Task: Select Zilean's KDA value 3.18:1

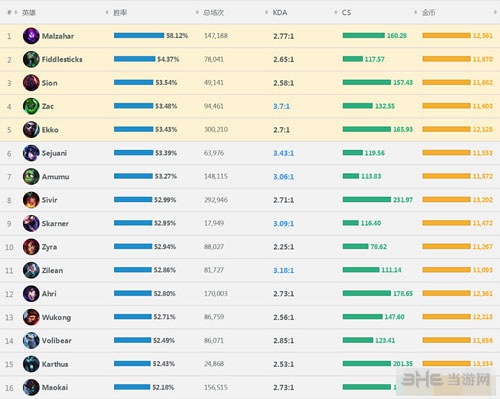Action: [x=284, y=270]
